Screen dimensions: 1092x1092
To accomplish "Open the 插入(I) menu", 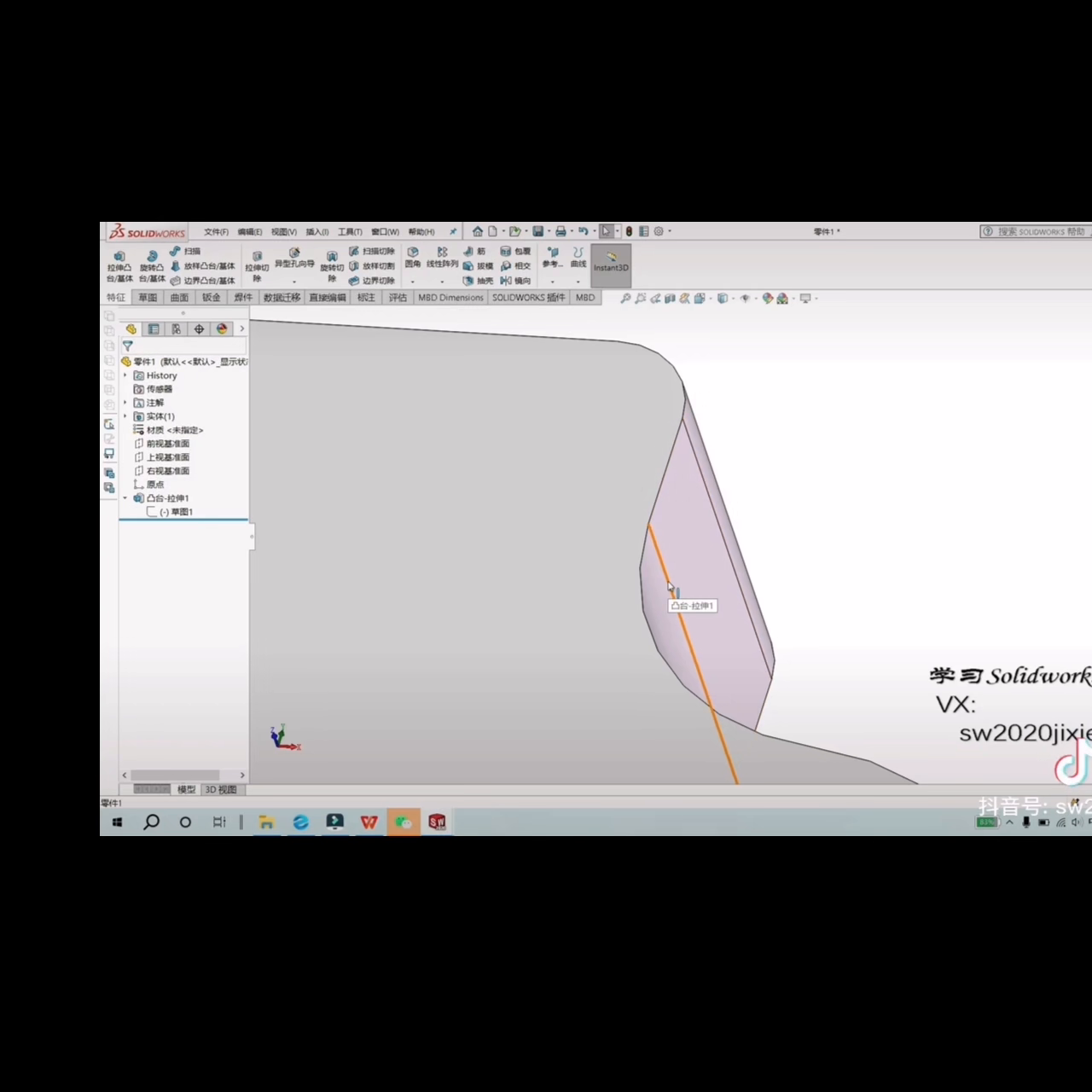I will (317, 232).
